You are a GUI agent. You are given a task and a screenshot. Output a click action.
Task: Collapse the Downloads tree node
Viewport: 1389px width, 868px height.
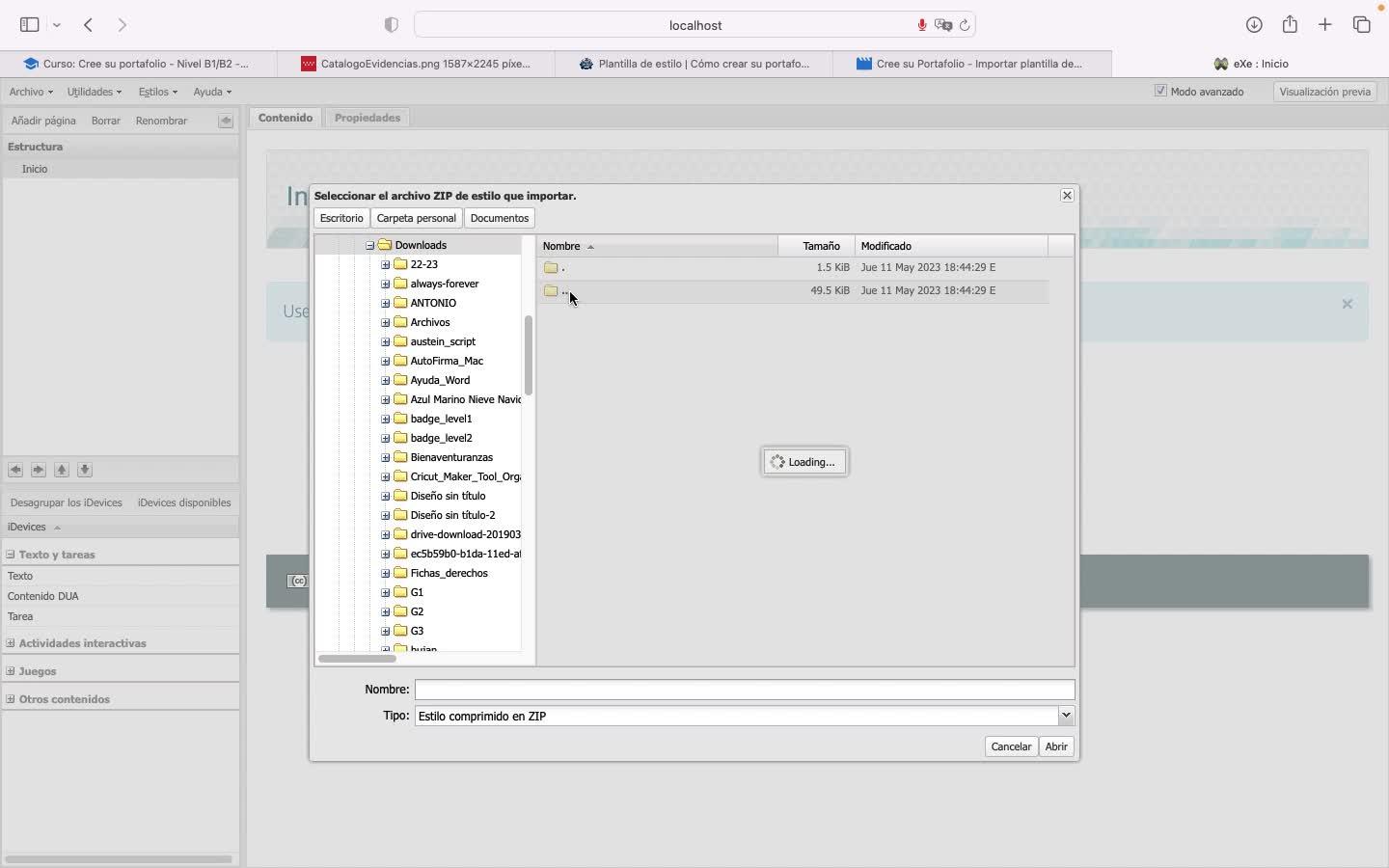(x=369, y=245)
